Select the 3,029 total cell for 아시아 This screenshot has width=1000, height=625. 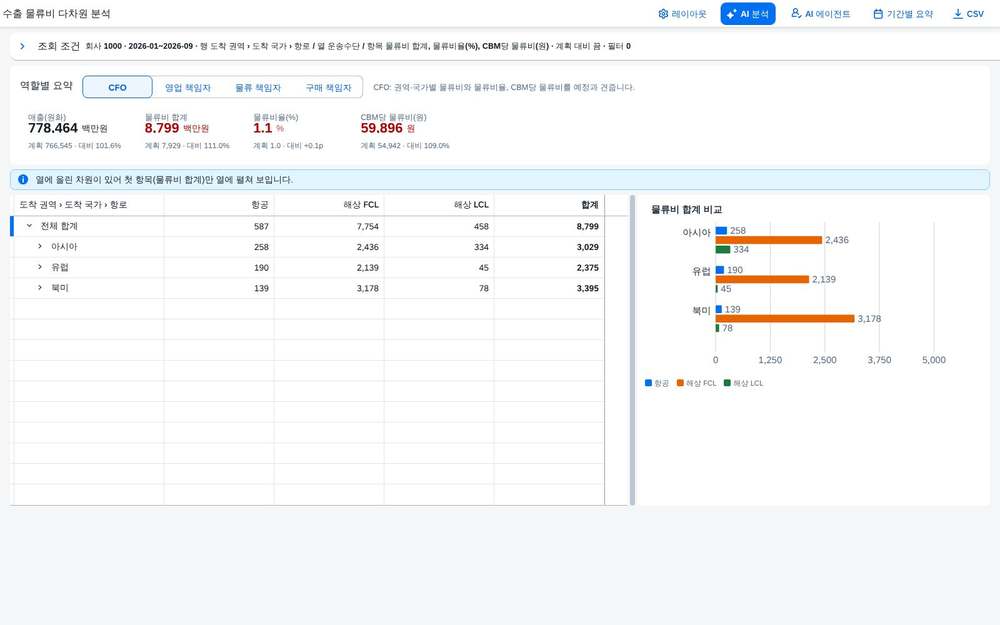[549, 247]
